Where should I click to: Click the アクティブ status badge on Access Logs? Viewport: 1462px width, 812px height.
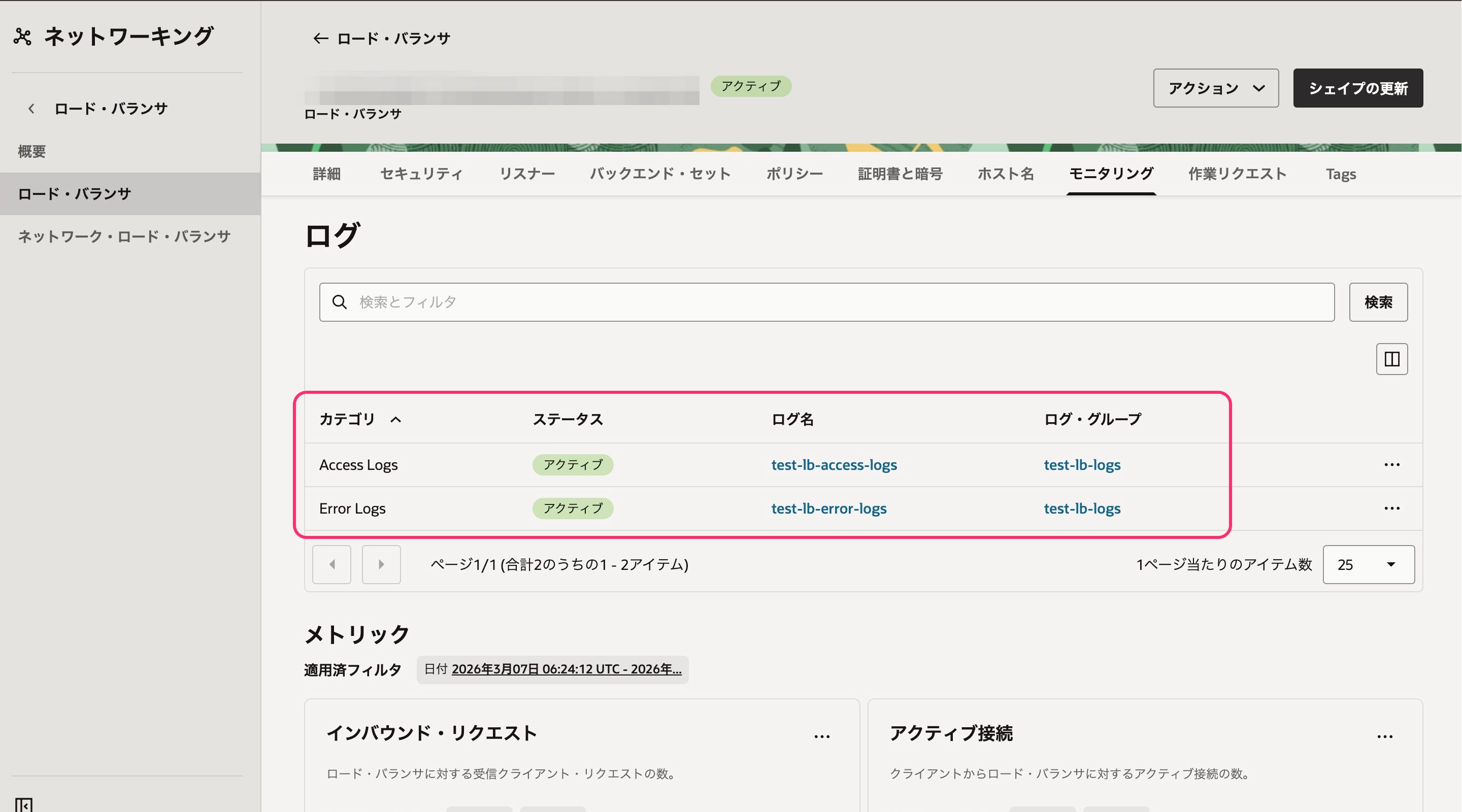tap(572, 465)
